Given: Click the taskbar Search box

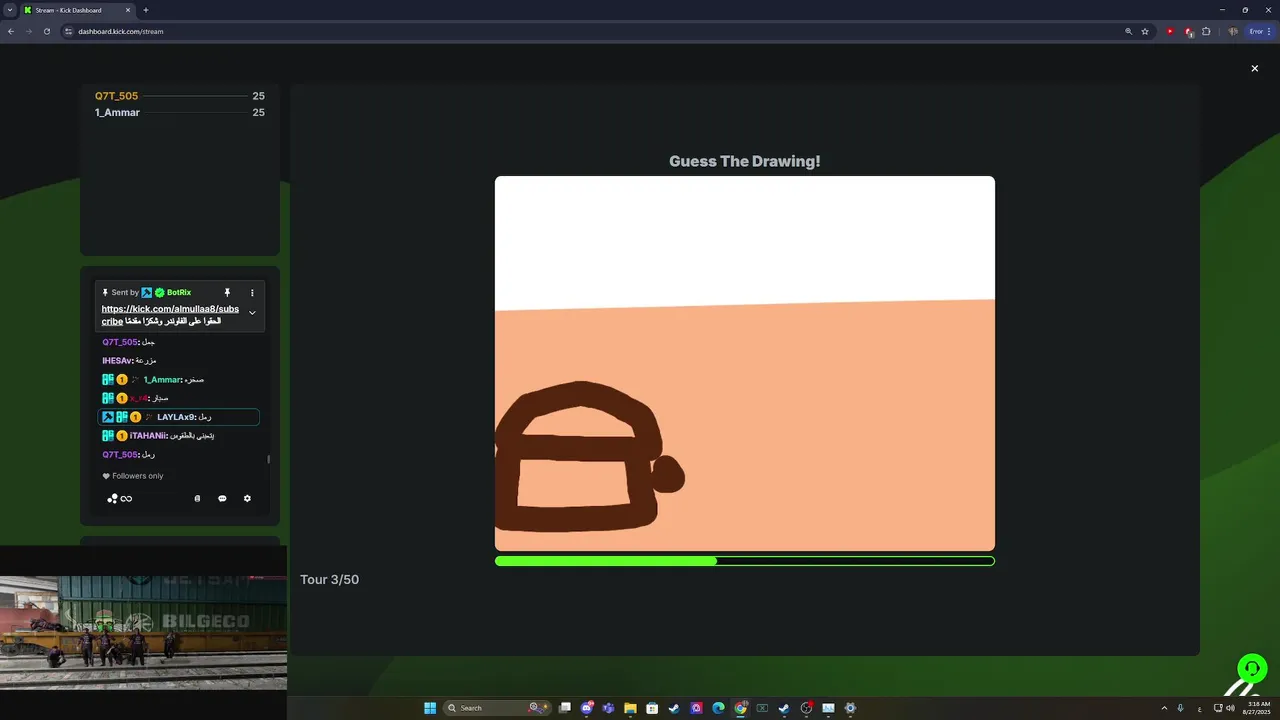Looking at the screenshot, I should click(497, 708).
